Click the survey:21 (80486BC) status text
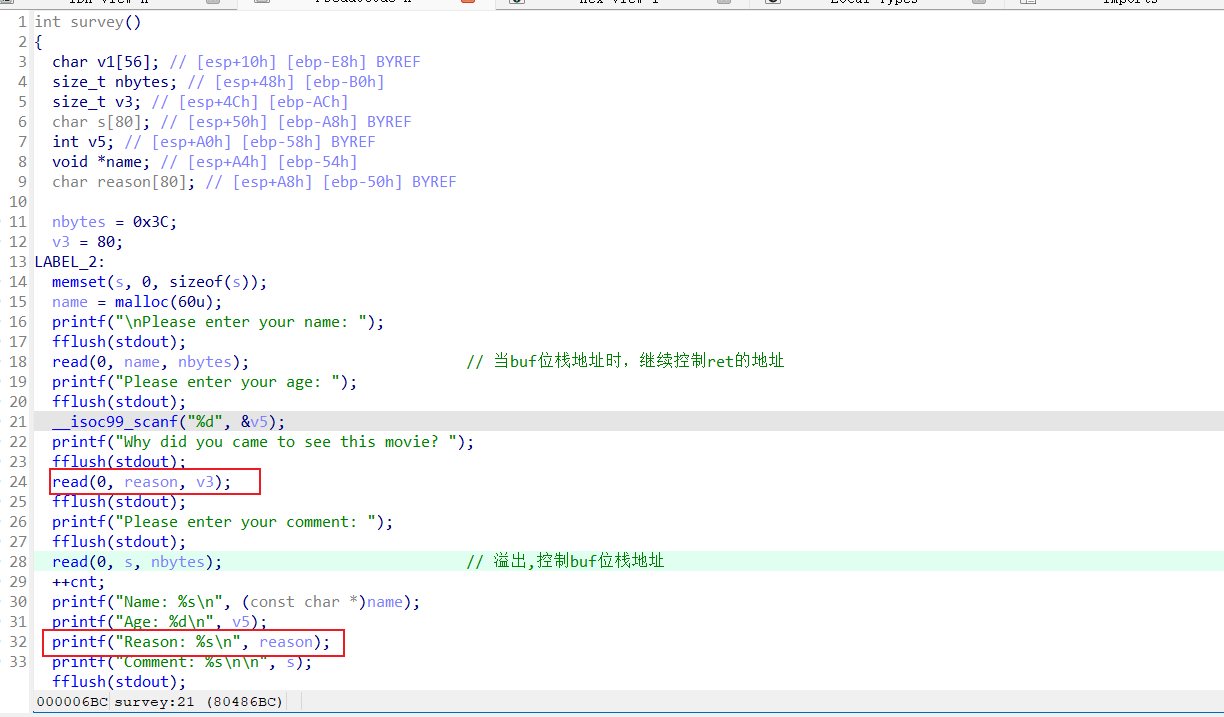The width and height of the screenshot is (1224, 717). click(198, 702)
